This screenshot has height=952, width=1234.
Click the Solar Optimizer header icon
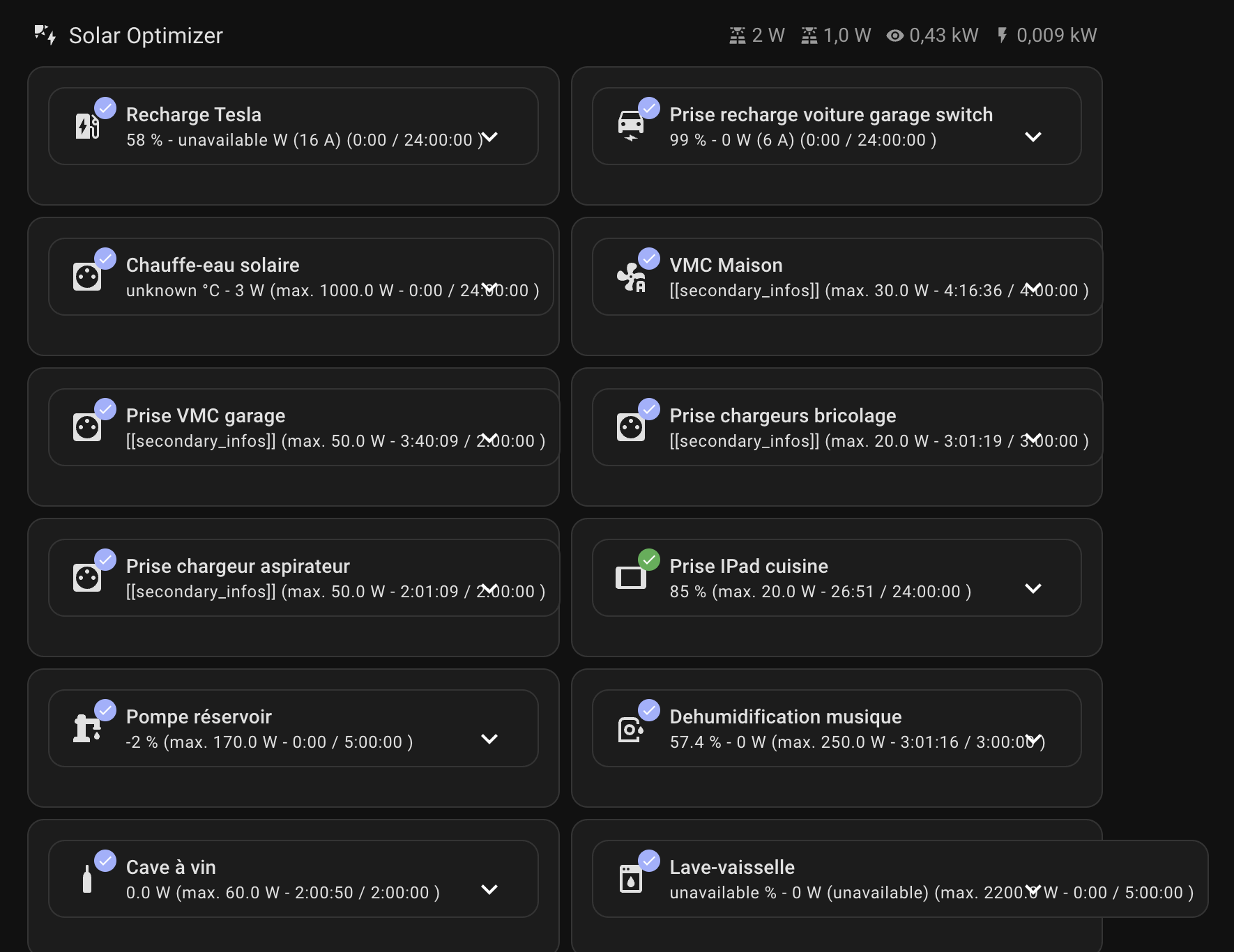coord(45,35)
